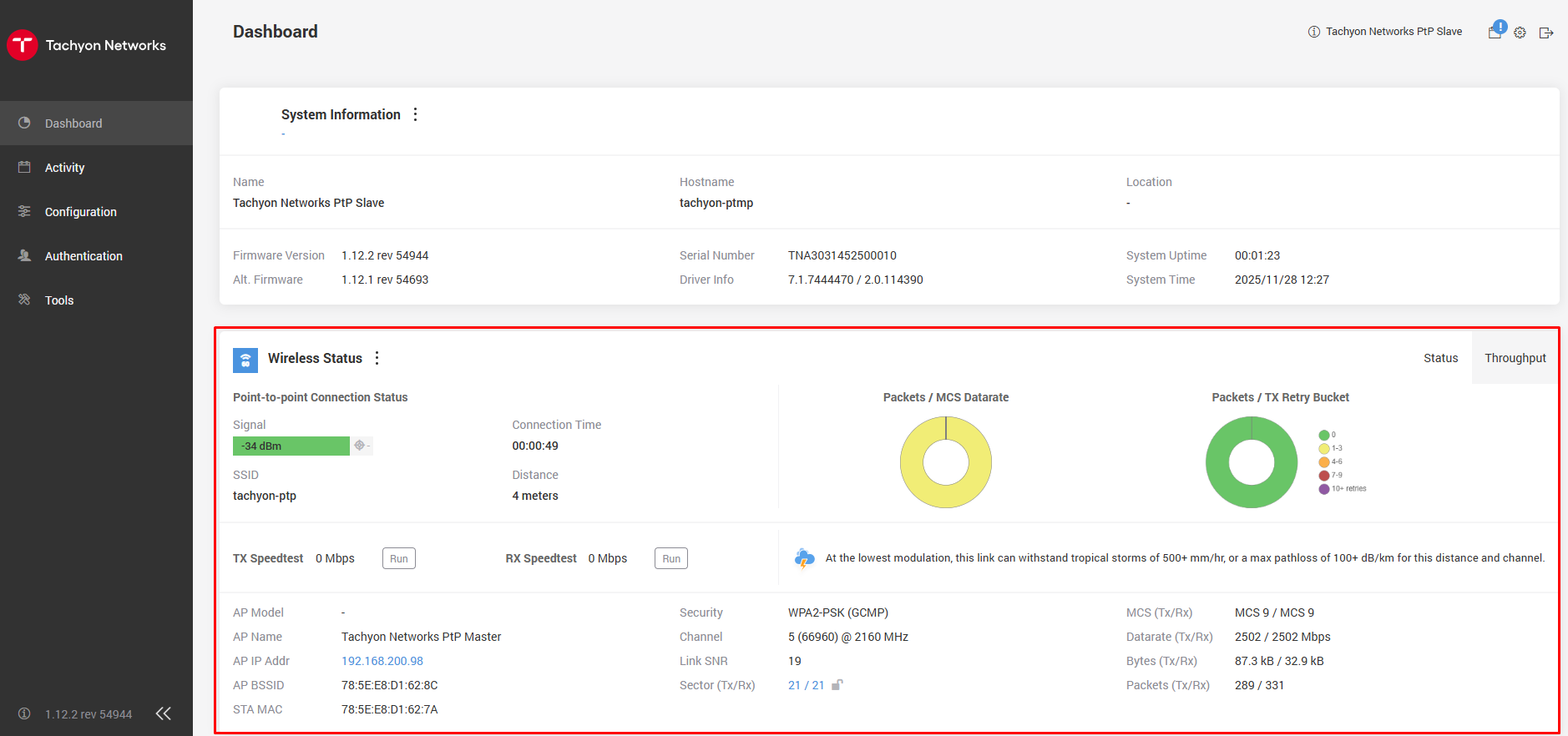The width and height of the screenshot is (1568, 736).
Task: Open the System Information three-dot menu
Action: tap(415, 114)
